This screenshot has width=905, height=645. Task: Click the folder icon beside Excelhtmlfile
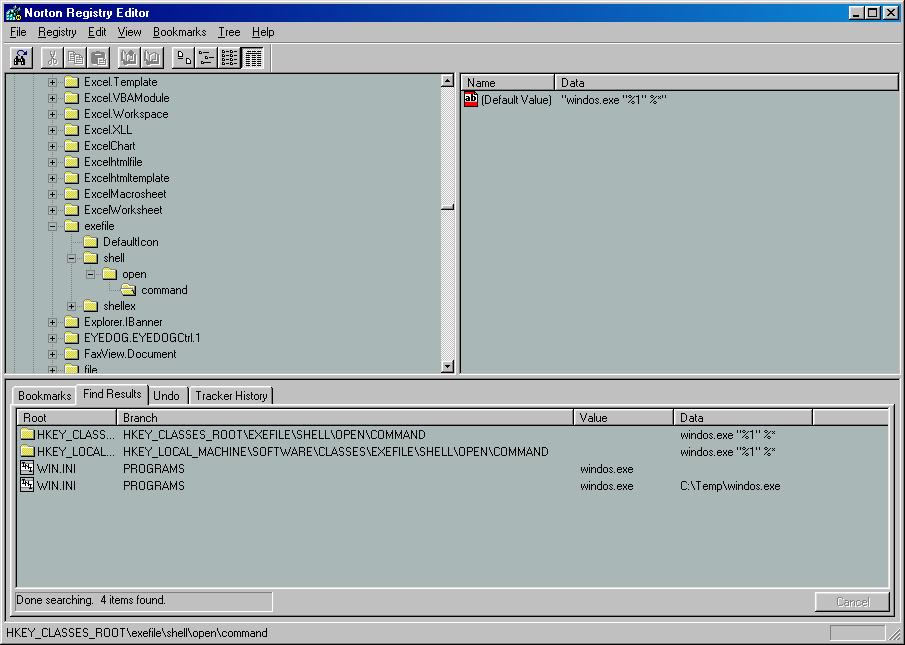[x=72, y=162]
